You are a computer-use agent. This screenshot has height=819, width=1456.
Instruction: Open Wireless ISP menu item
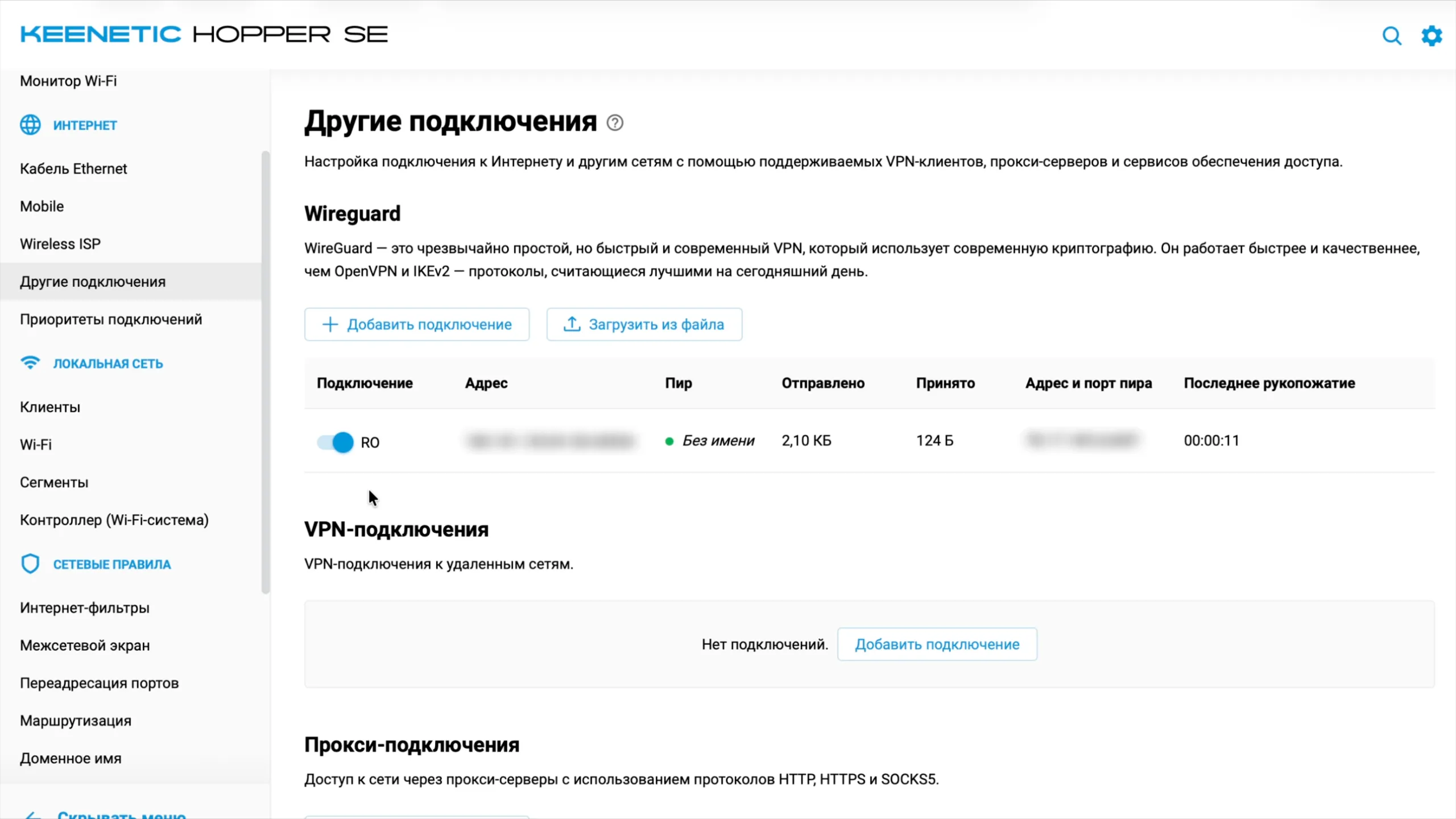[60, 243]
